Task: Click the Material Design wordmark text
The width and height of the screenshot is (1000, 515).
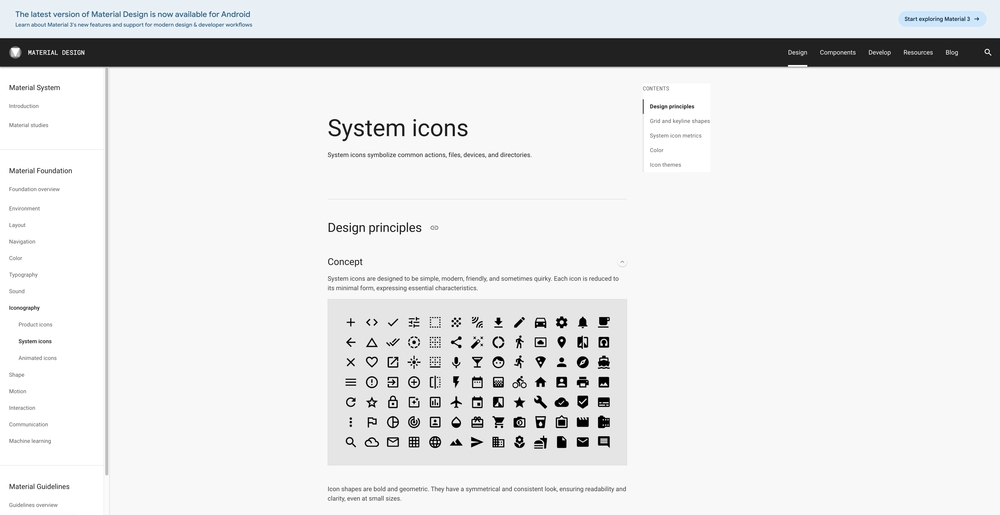Action: pyautogui.click(x=56, y=52)
